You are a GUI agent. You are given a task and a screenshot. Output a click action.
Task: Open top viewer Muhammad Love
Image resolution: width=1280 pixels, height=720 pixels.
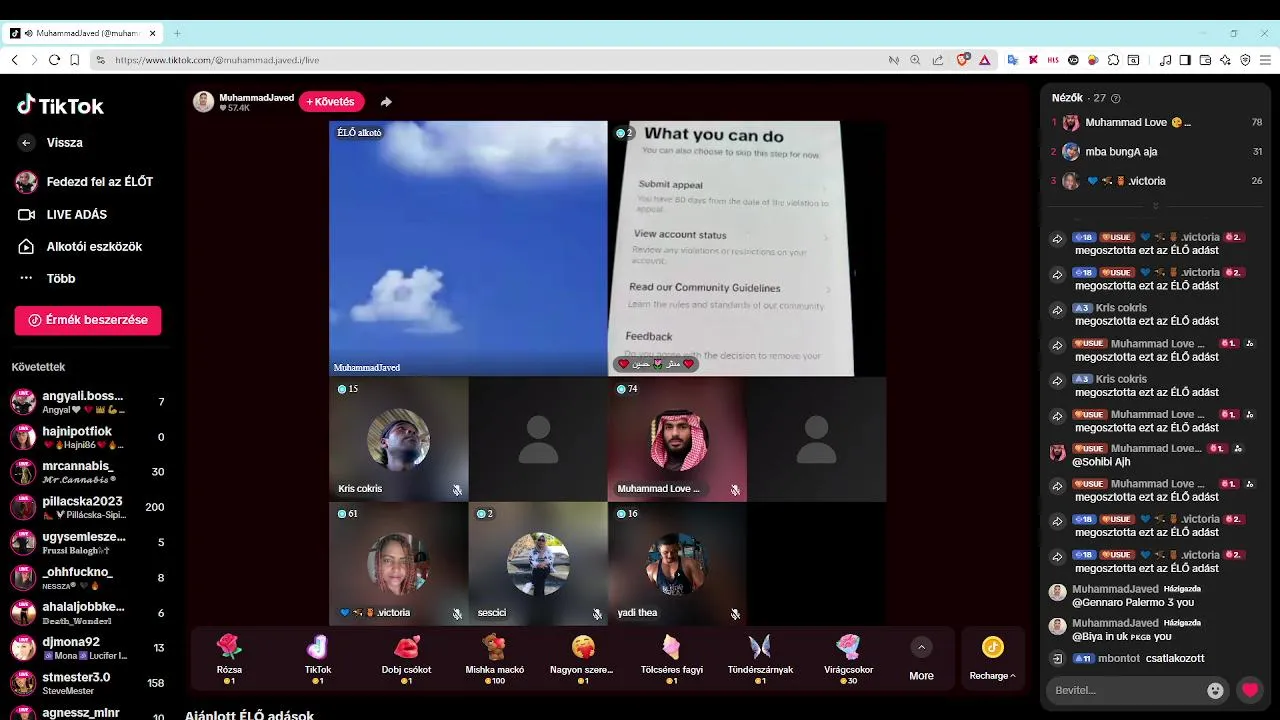(x=1156, y=122)
